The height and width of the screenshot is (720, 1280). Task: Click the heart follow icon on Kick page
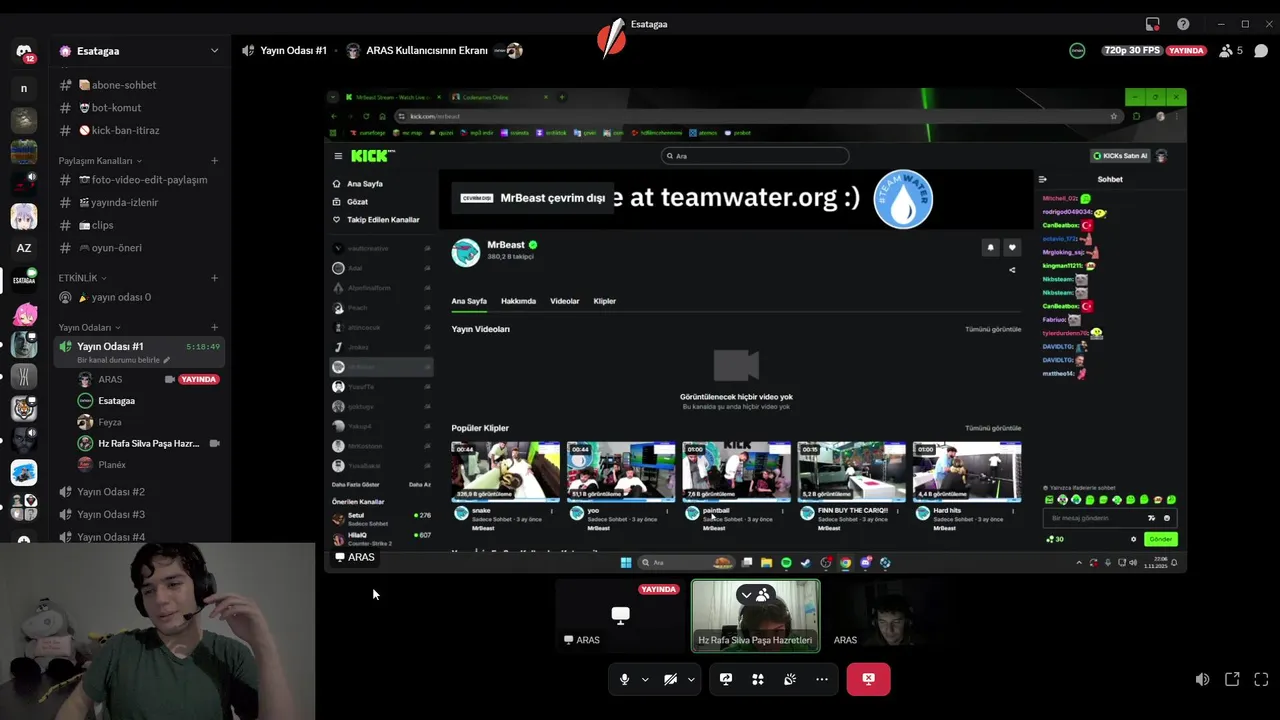coord(1012,247)
